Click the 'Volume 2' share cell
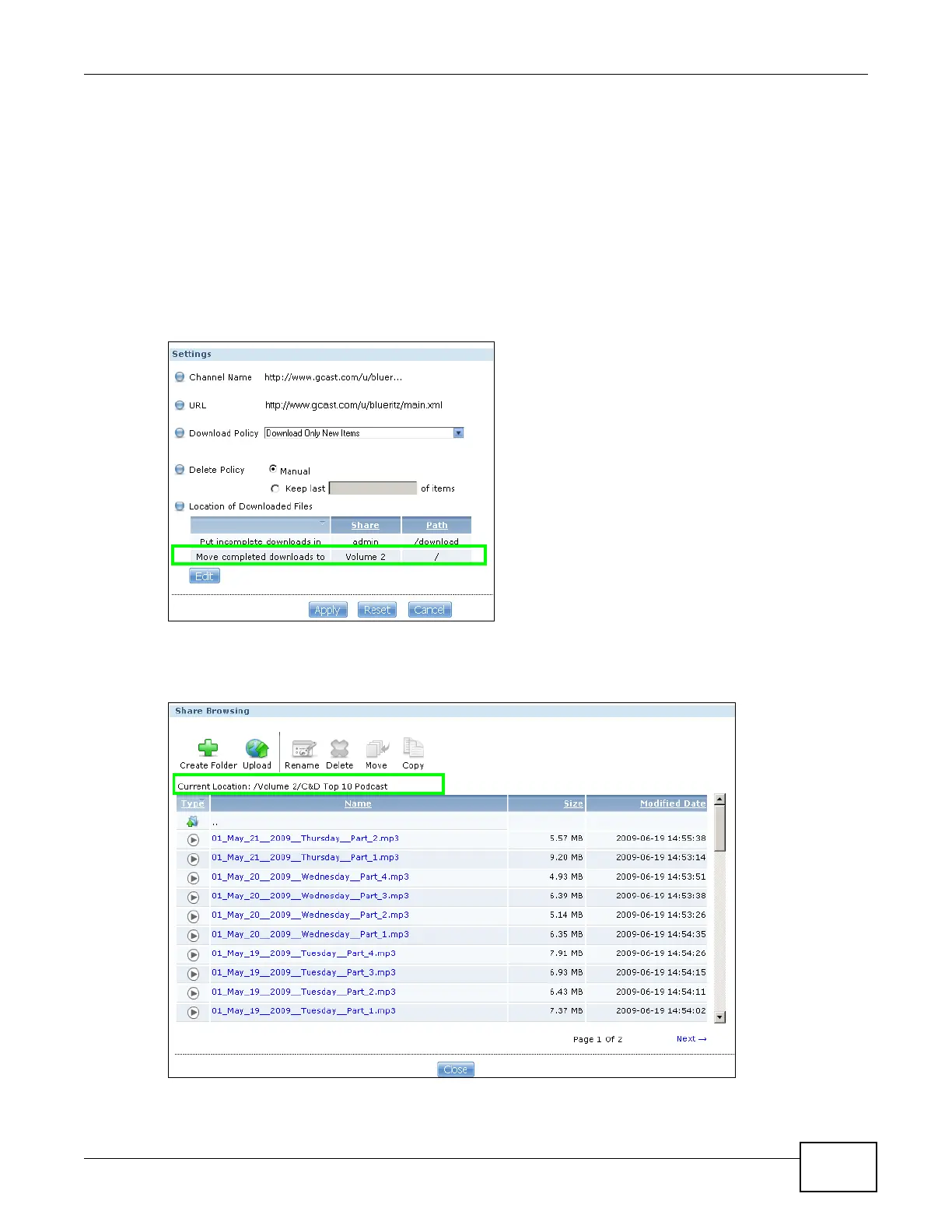Image resolution: width=952 pixels, height=1232 pixels. point(366,557)
